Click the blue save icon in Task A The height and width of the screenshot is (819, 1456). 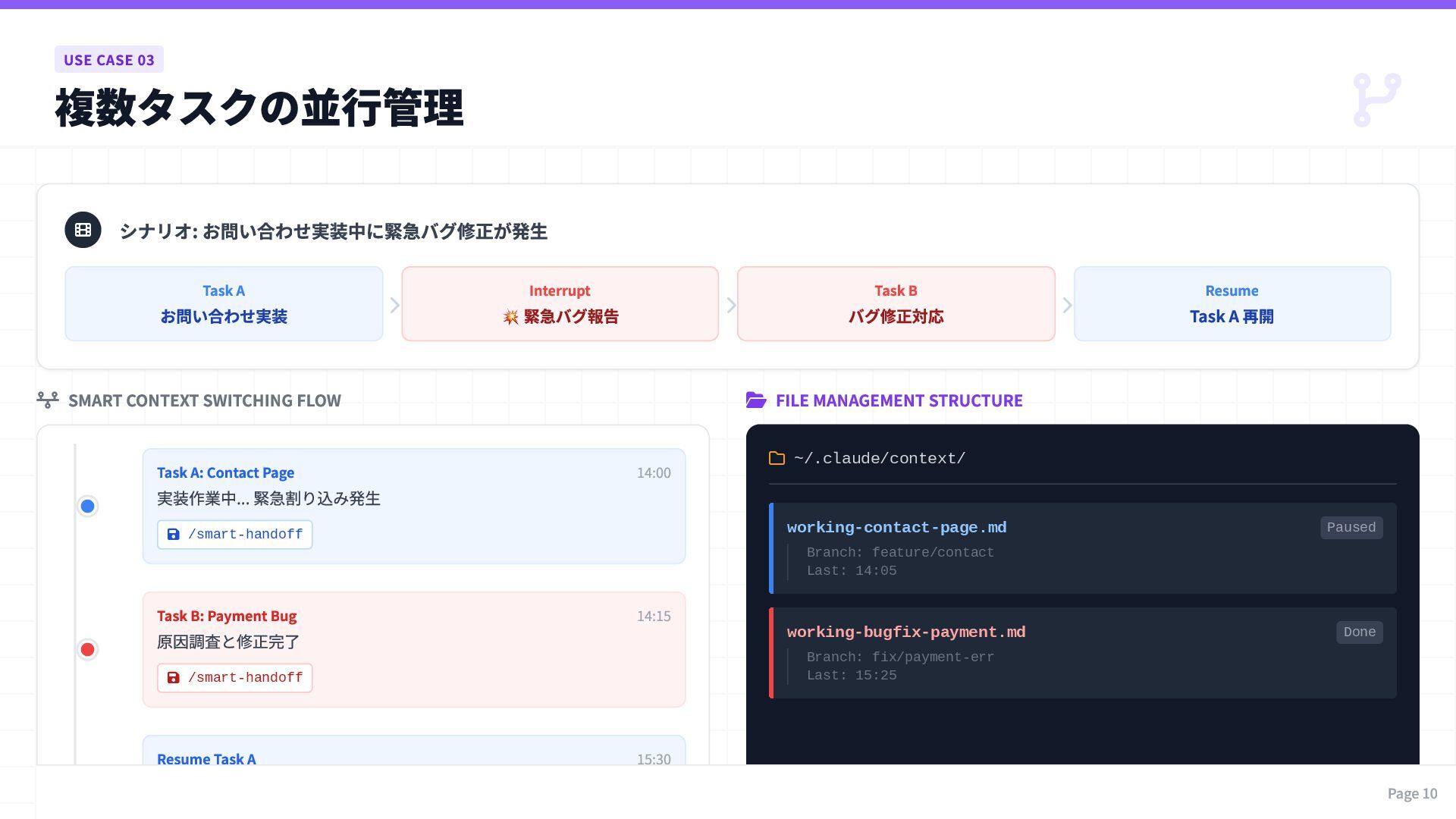click(x=174, y=535)
